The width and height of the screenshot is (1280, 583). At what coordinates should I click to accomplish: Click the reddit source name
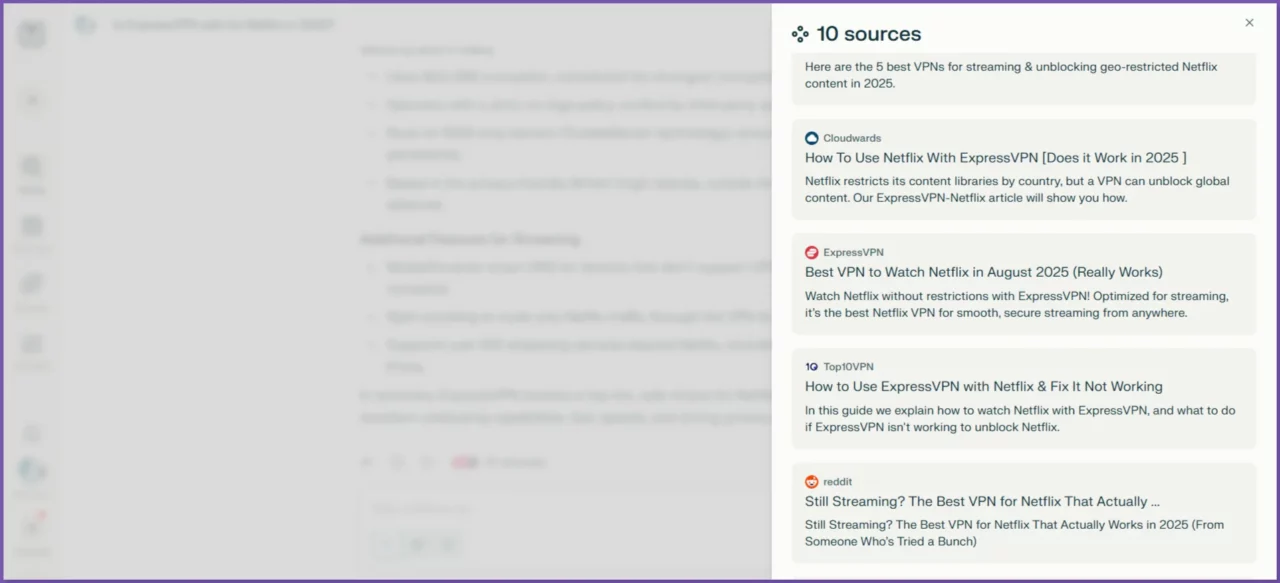click(x=837, y=482)
